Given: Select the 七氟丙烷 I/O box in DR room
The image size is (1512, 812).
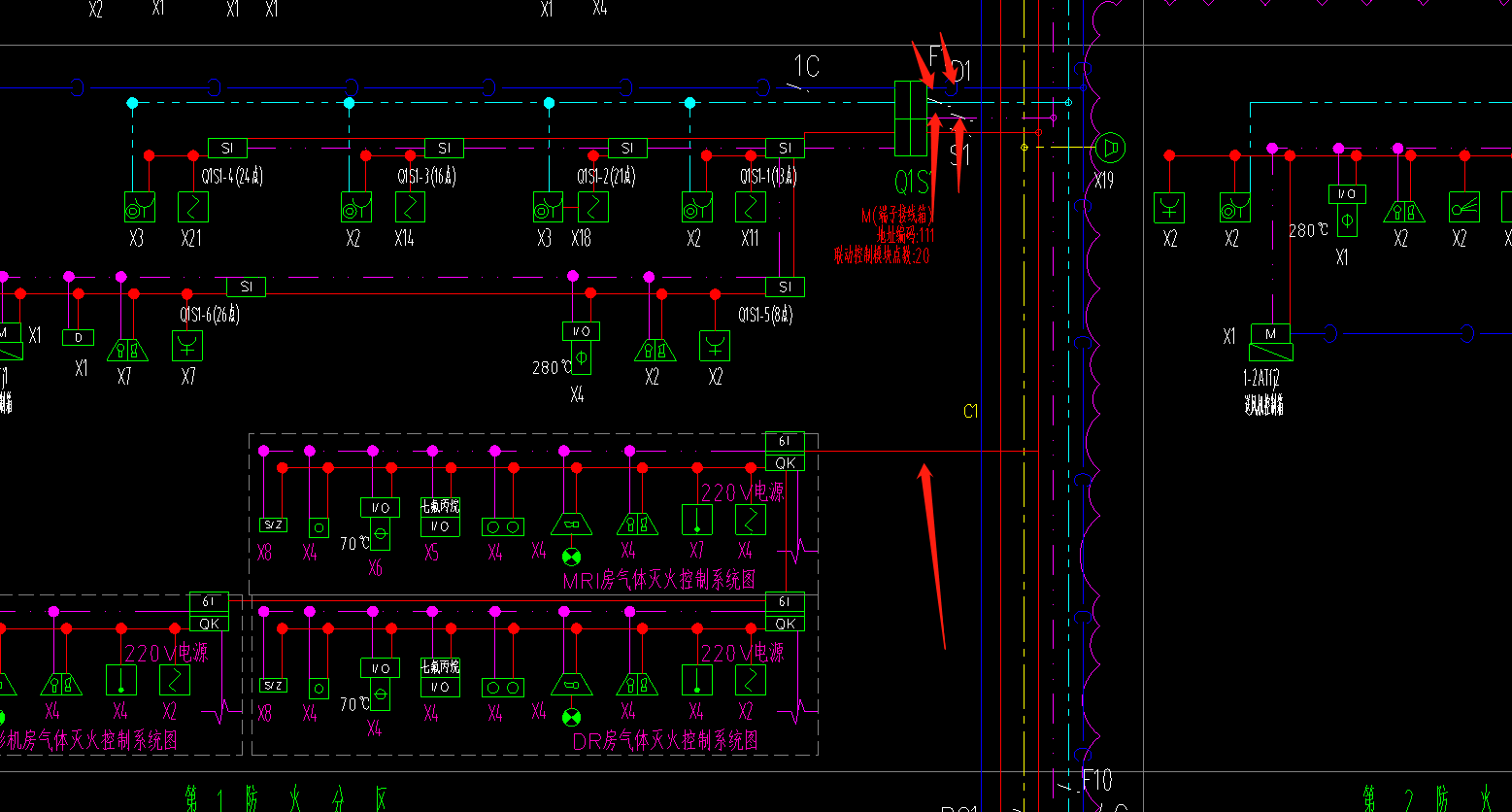Looking at the screenshot, I should pyautogui.click(x=440, y=678).
